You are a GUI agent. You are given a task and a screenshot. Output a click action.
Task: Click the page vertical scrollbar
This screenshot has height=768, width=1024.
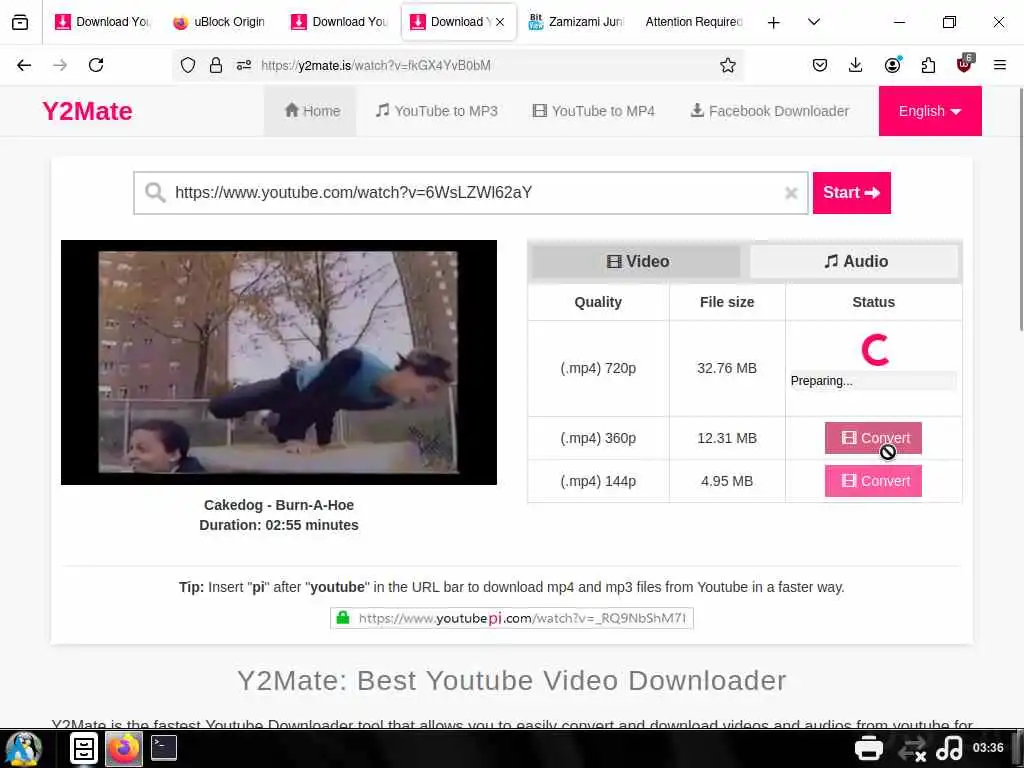tap(1020, 209)
